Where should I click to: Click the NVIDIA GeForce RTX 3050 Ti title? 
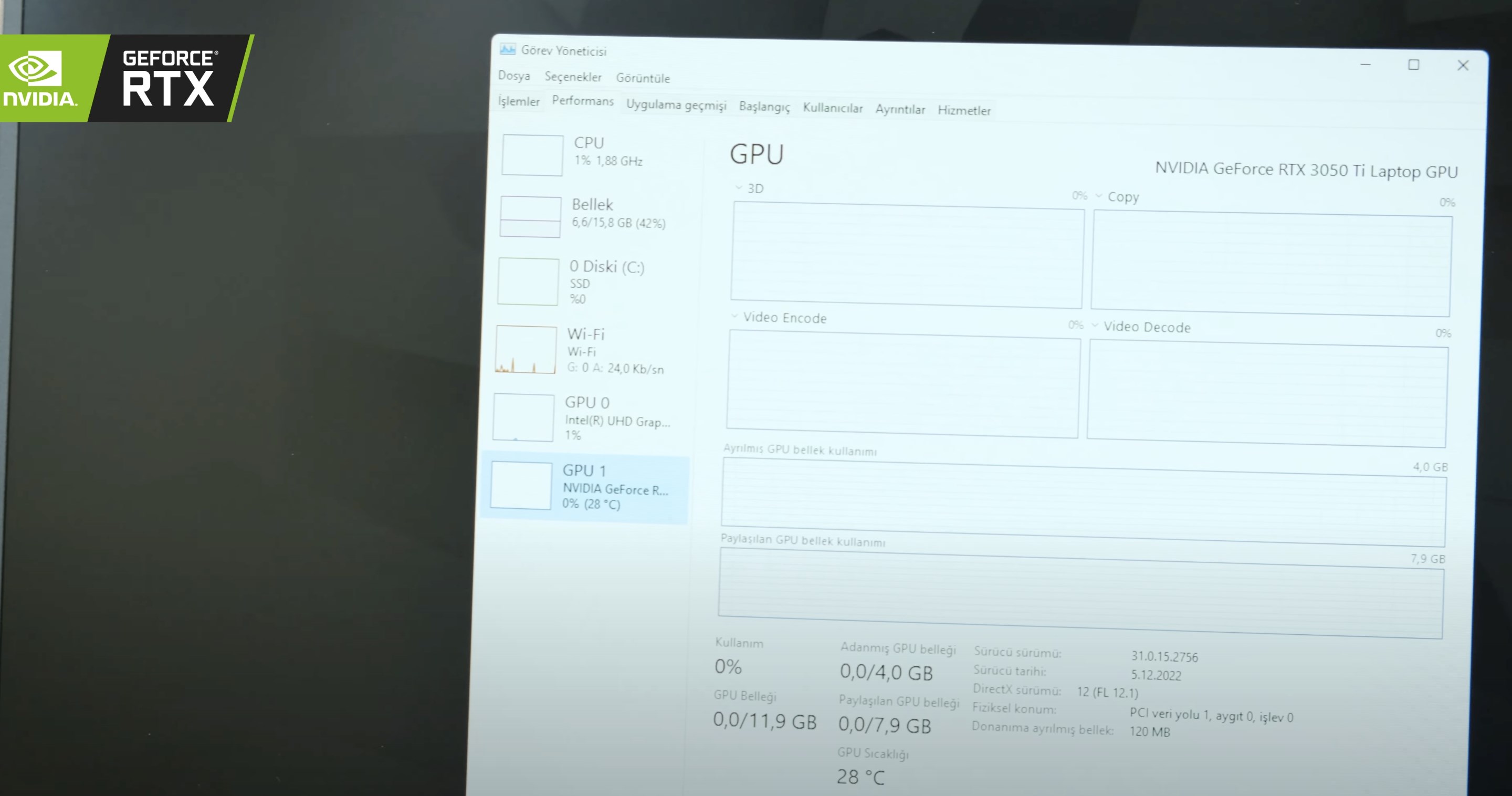1306,170
